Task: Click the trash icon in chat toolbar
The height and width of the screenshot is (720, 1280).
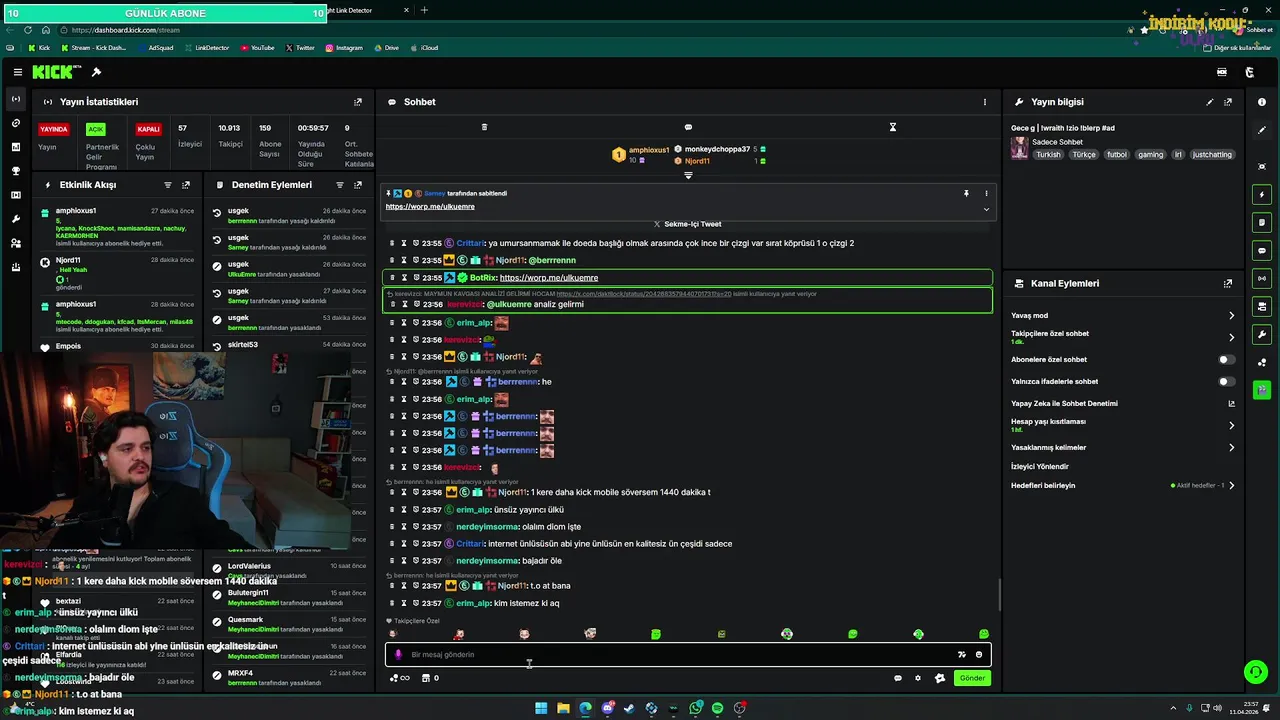Action: 484,127
